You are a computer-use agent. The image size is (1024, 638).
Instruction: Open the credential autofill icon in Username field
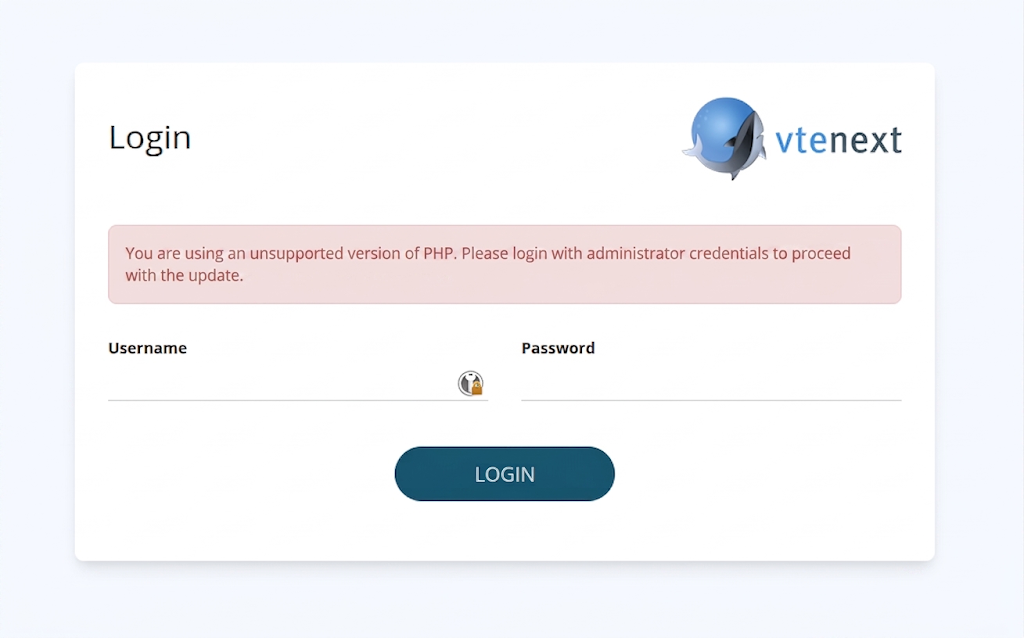tap(470, 383)
